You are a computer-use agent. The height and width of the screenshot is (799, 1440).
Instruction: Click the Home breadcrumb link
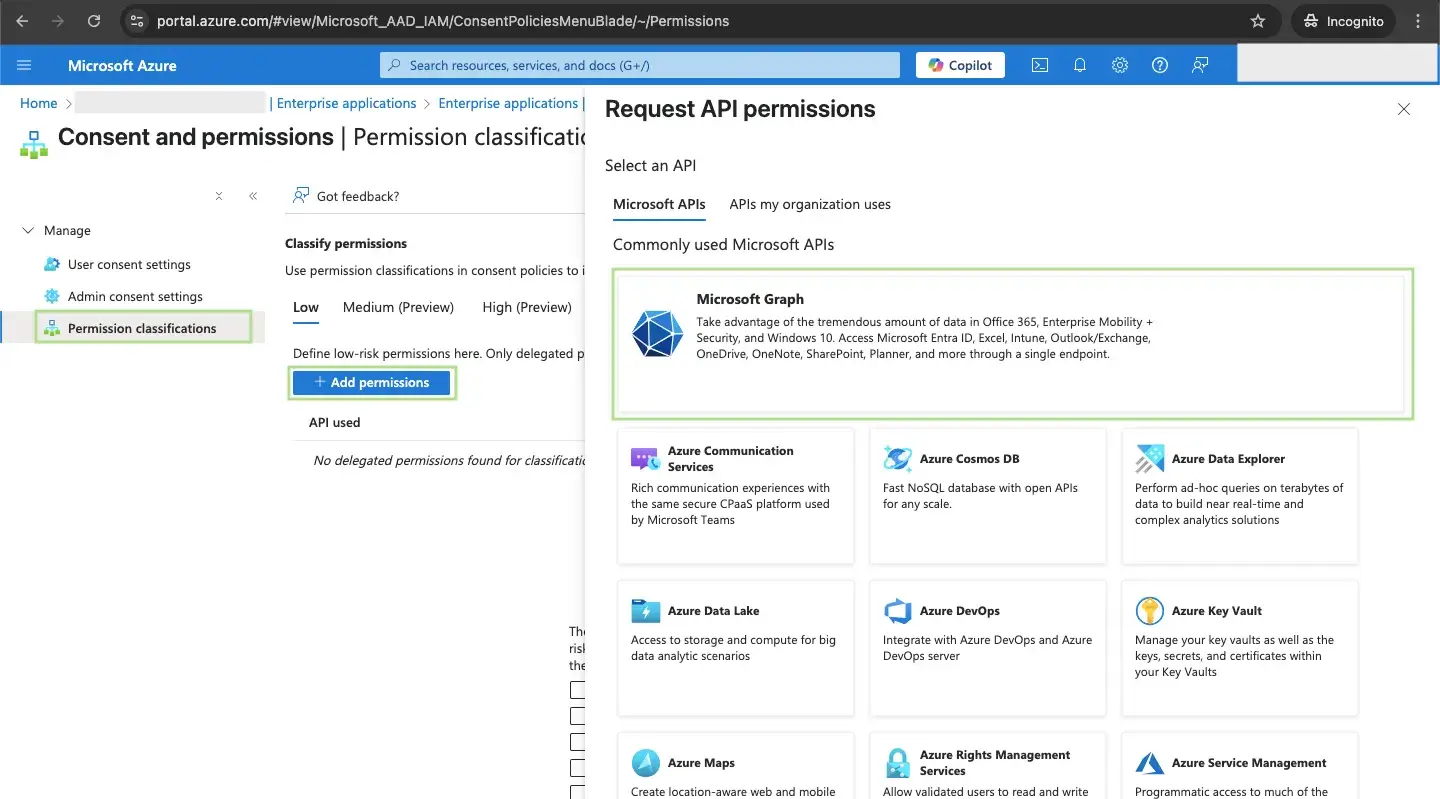39,103
